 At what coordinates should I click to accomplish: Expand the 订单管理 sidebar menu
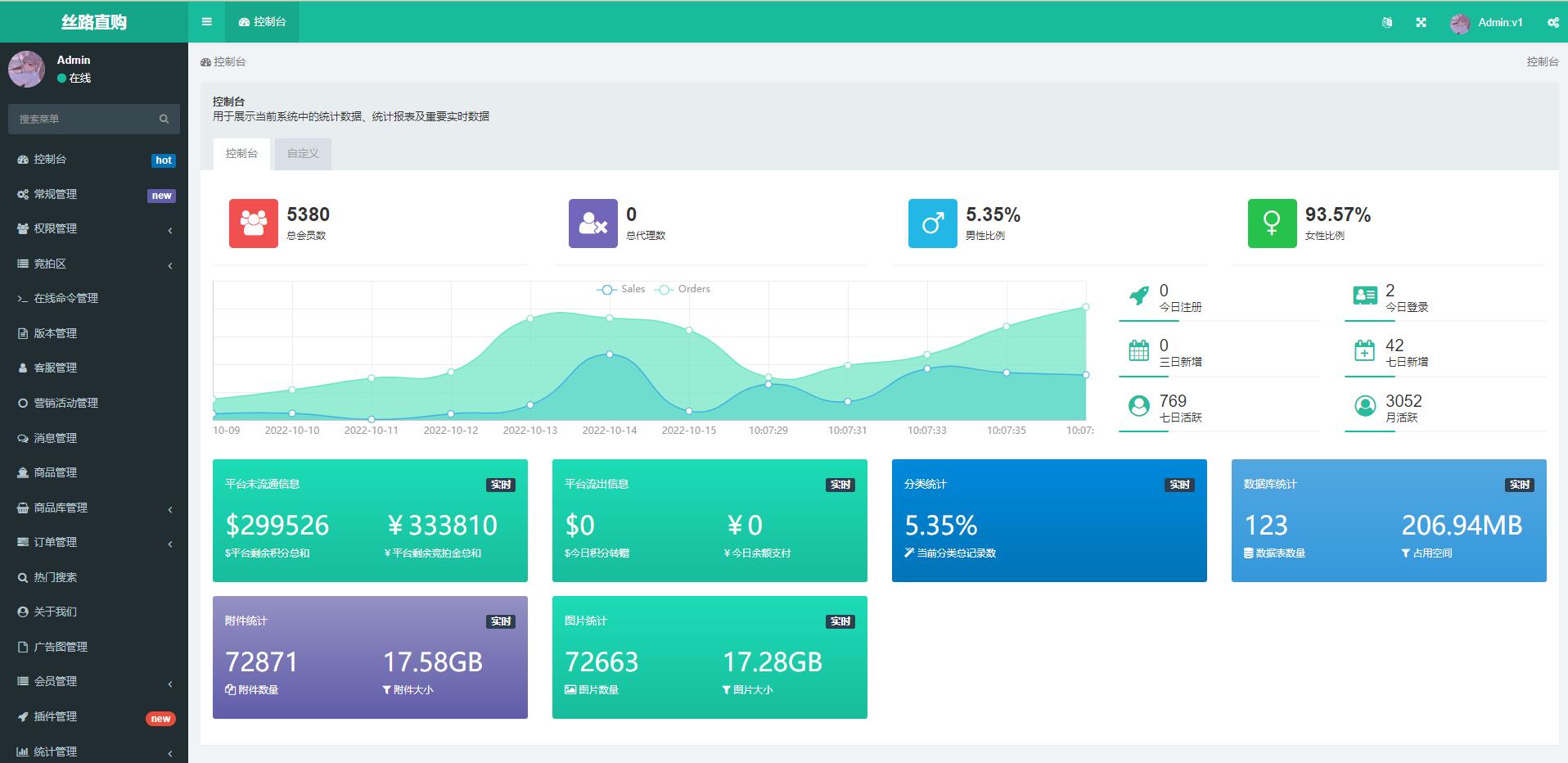94,542
